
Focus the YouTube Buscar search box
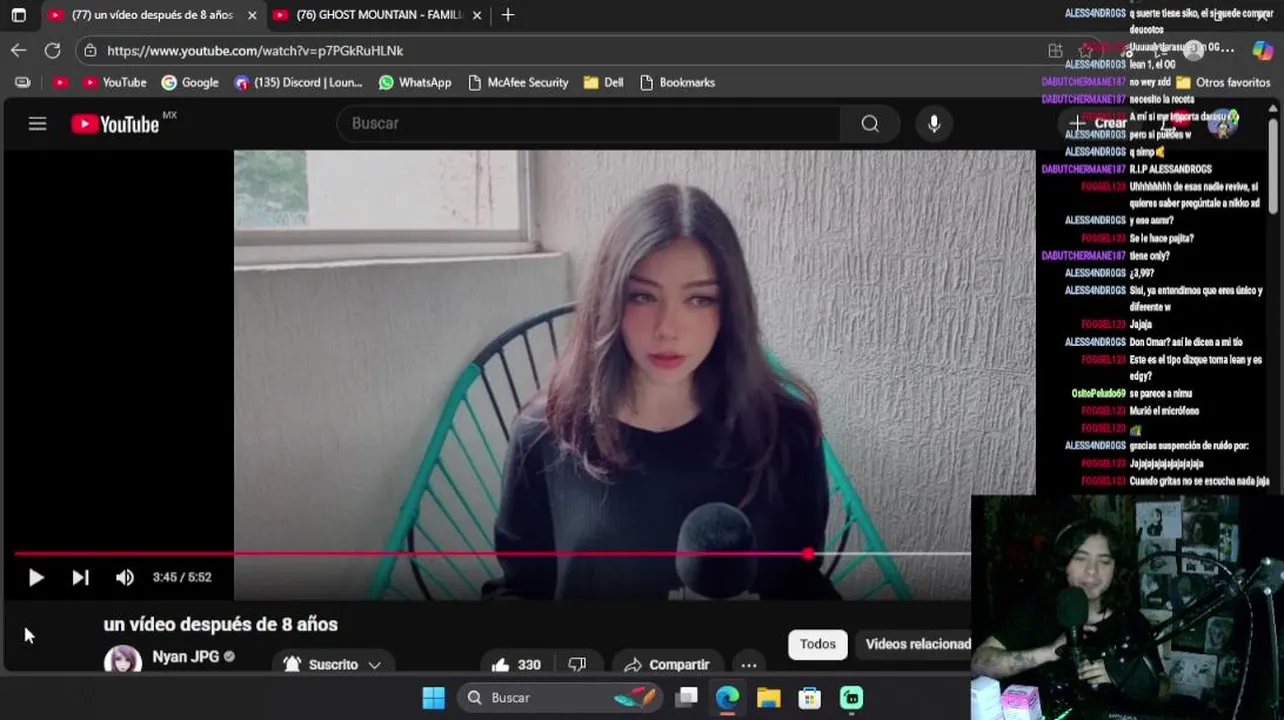(x=590, y=123)
